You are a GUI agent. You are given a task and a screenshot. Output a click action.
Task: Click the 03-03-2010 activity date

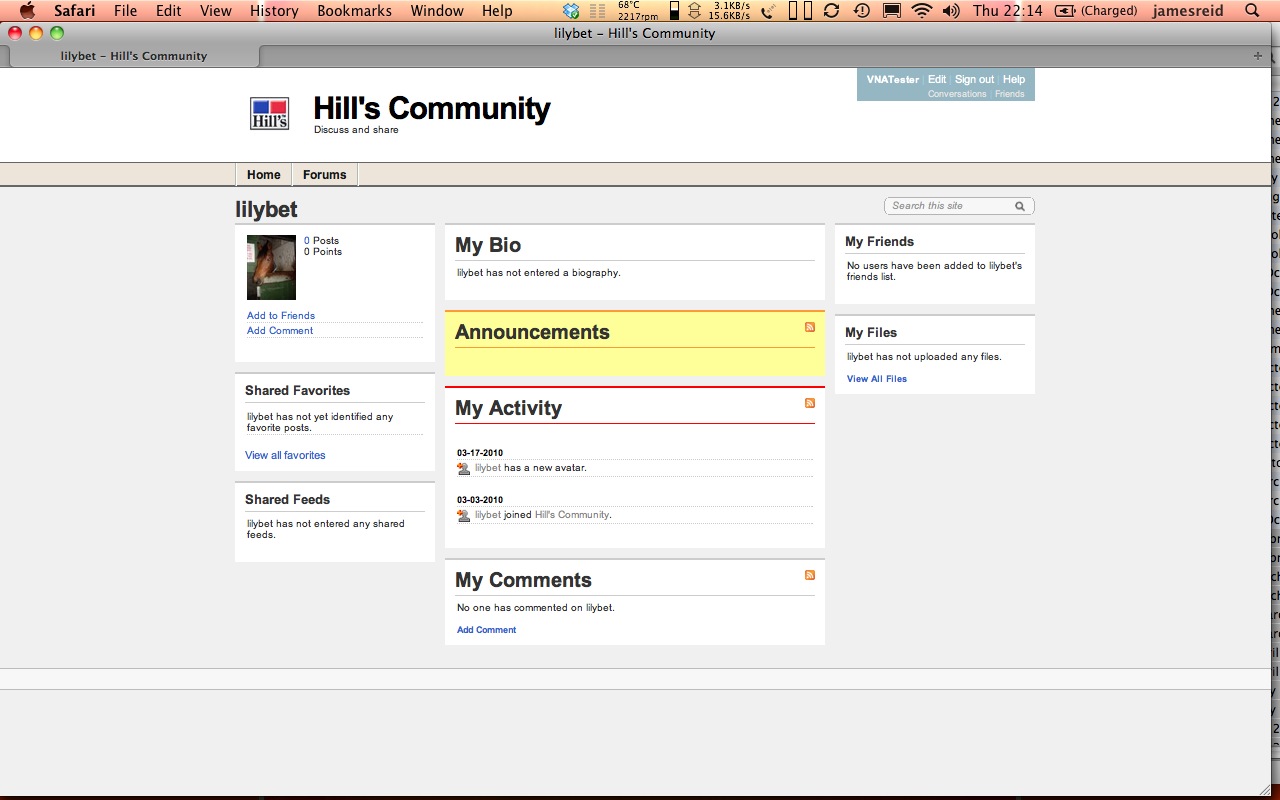pos(480,500)
